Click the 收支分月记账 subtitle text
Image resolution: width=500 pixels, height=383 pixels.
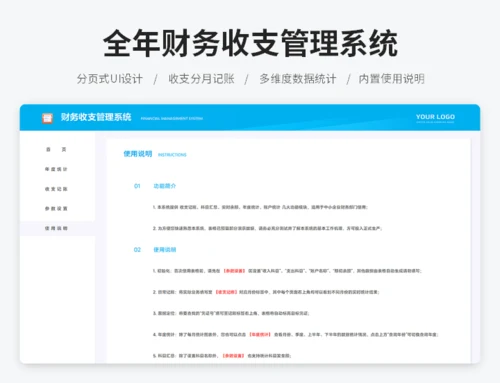pos(201,79)
